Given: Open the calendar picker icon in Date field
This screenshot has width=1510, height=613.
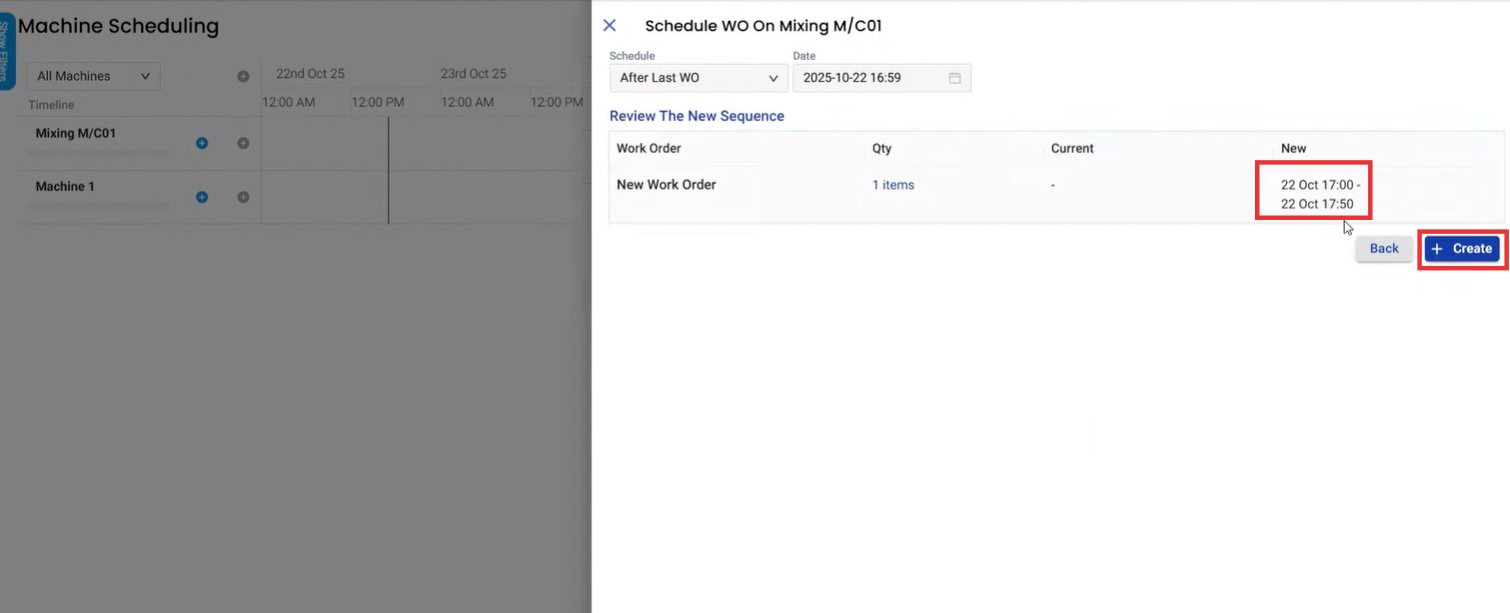Looking at the screenshot, I should coord(954,78).
